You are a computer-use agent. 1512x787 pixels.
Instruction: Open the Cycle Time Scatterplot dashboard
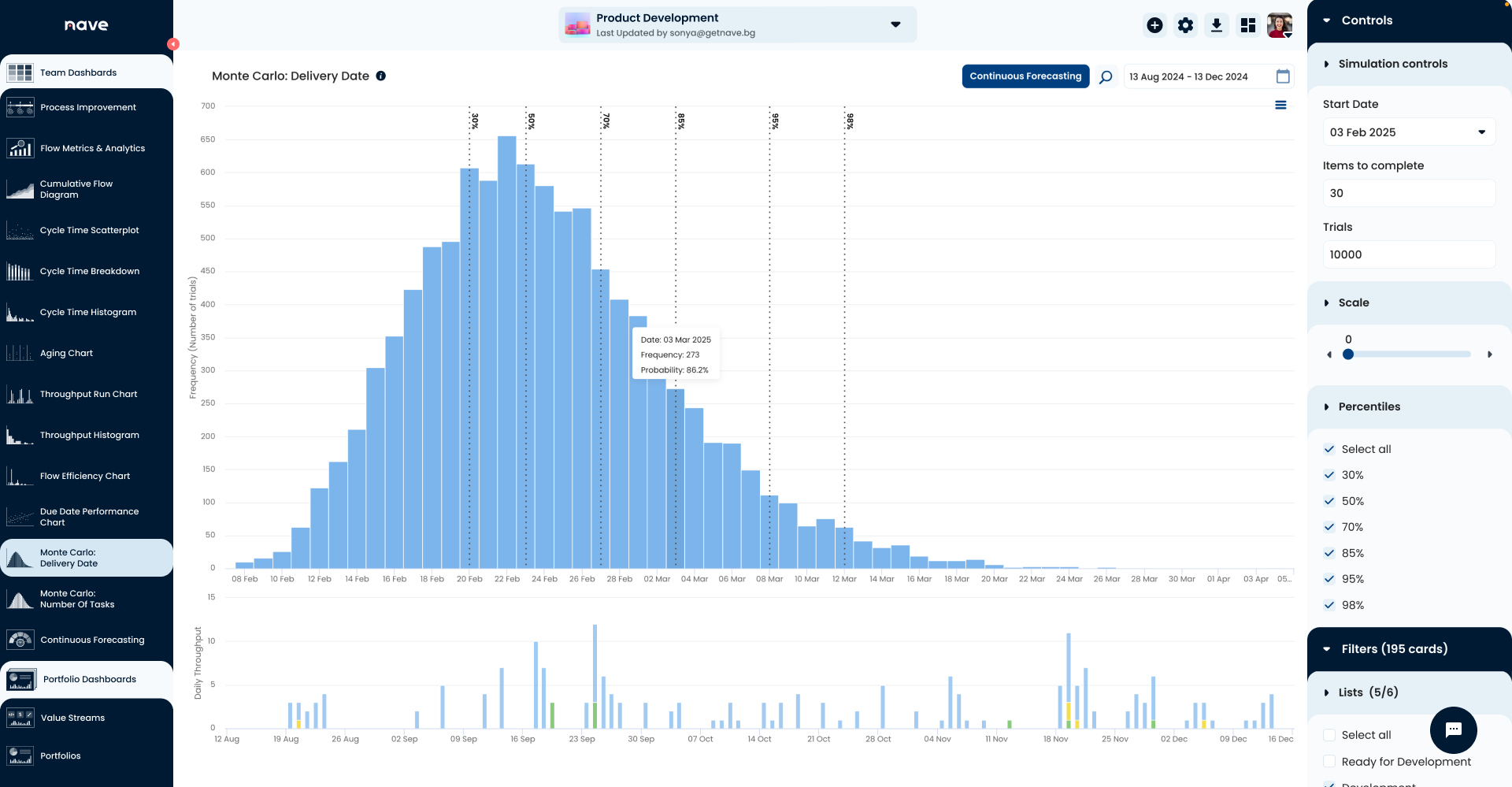[88, 230]
